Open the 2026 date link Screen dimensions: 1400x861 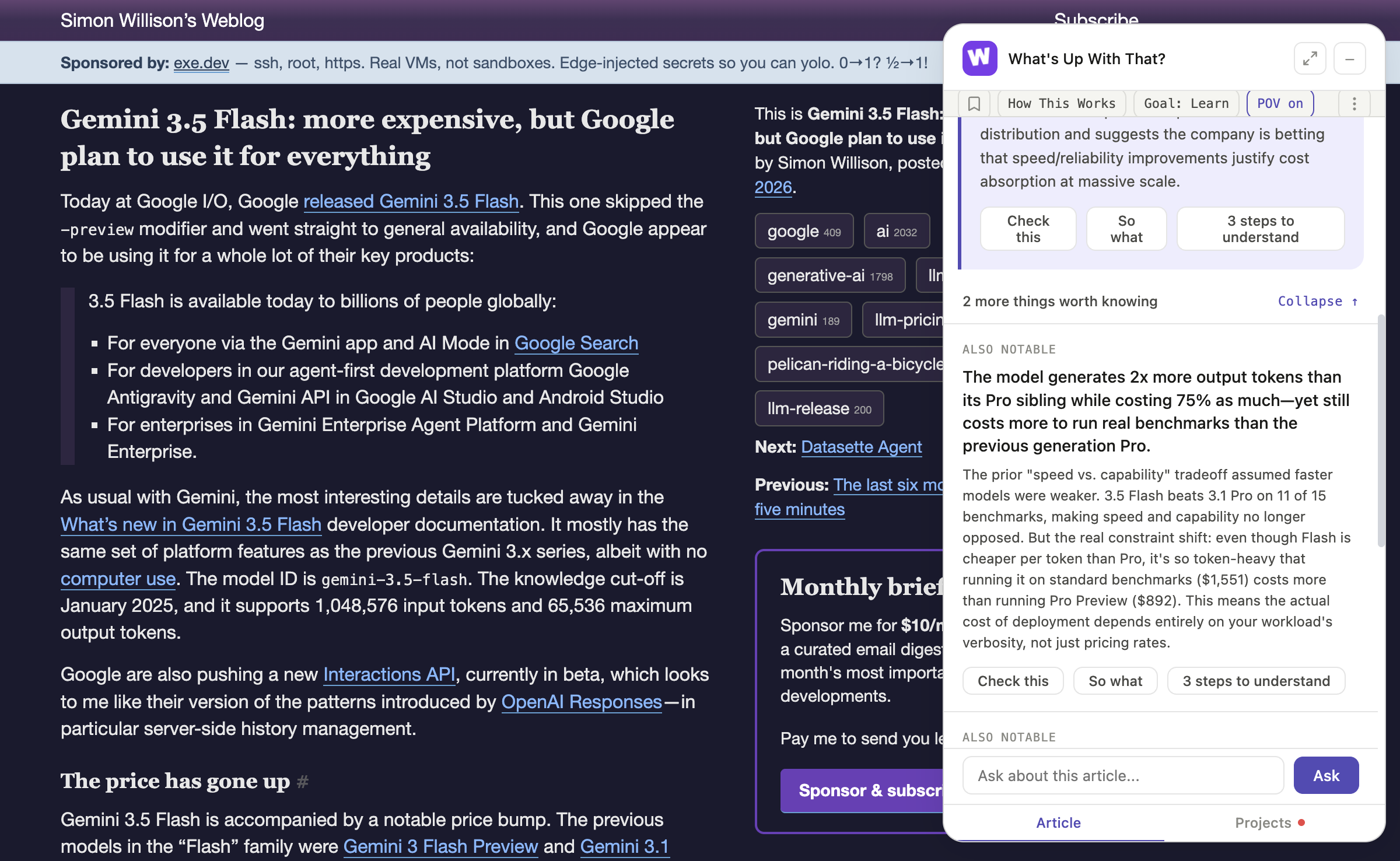773,187
